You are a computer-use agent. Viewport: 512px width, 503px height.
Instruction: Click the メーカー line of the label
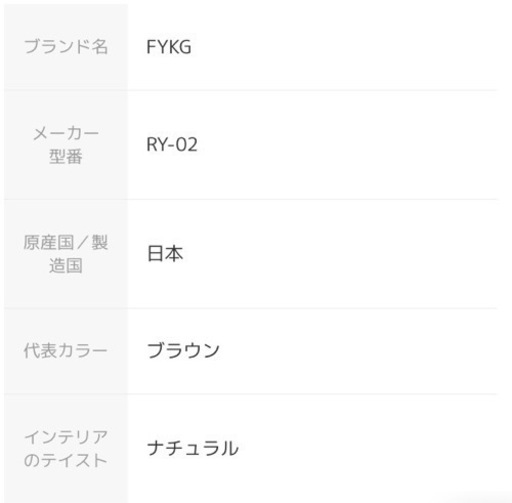[x=66, y=134]
